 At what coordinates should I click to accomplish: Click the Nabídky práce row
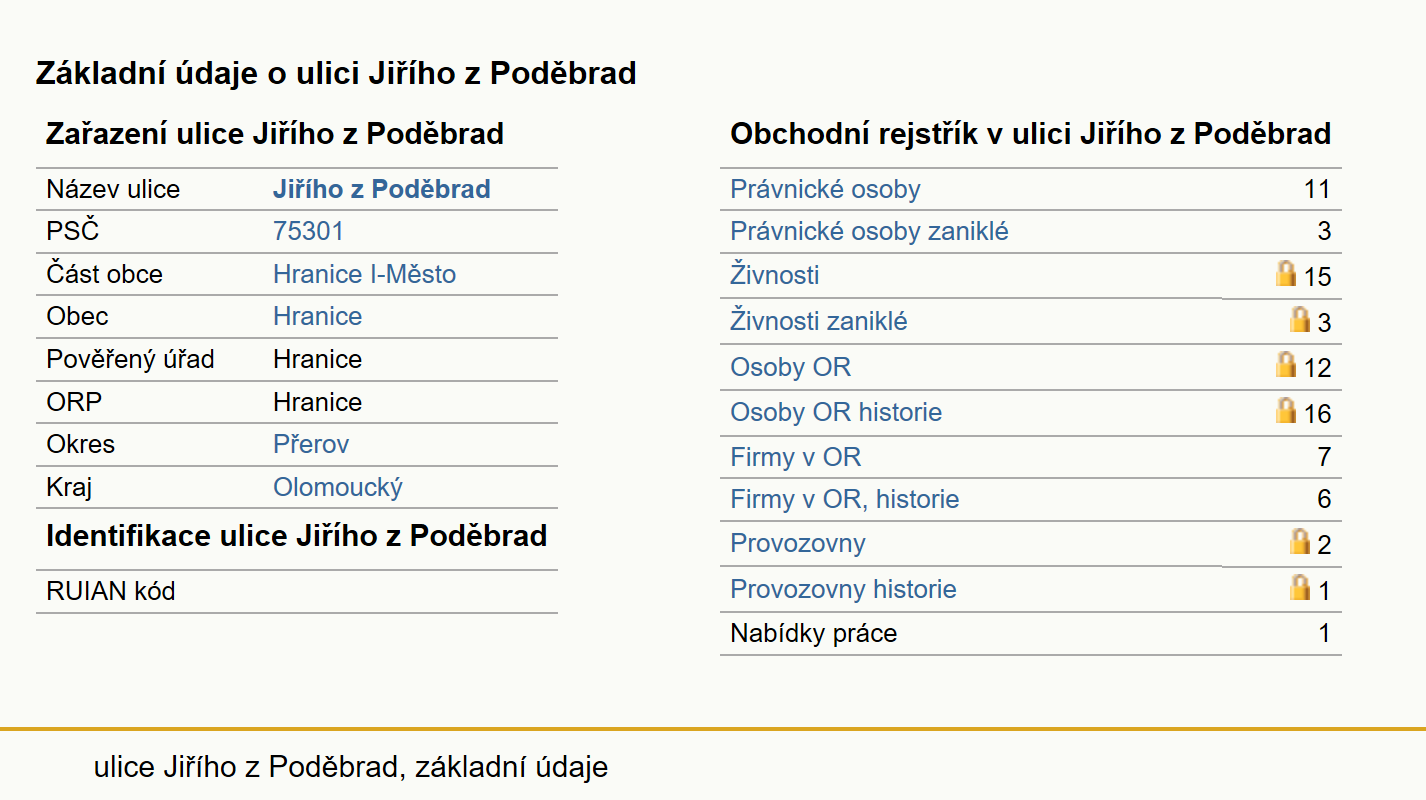click(1030, 634)
